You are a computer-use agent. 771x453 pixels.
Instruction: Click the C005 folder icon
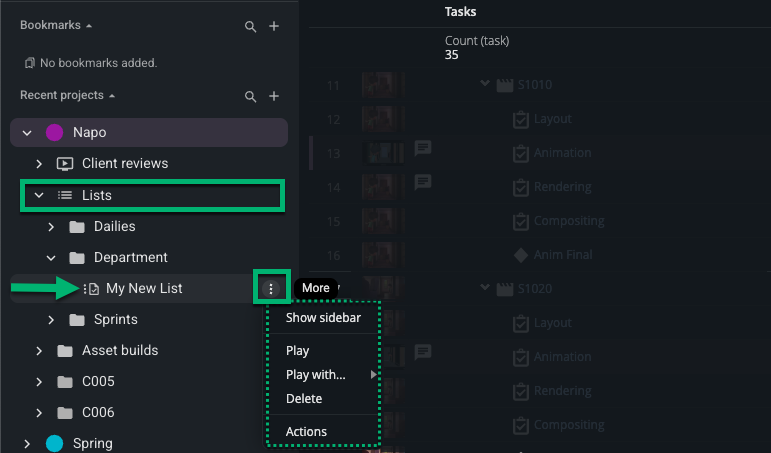(x=65, y=382)
